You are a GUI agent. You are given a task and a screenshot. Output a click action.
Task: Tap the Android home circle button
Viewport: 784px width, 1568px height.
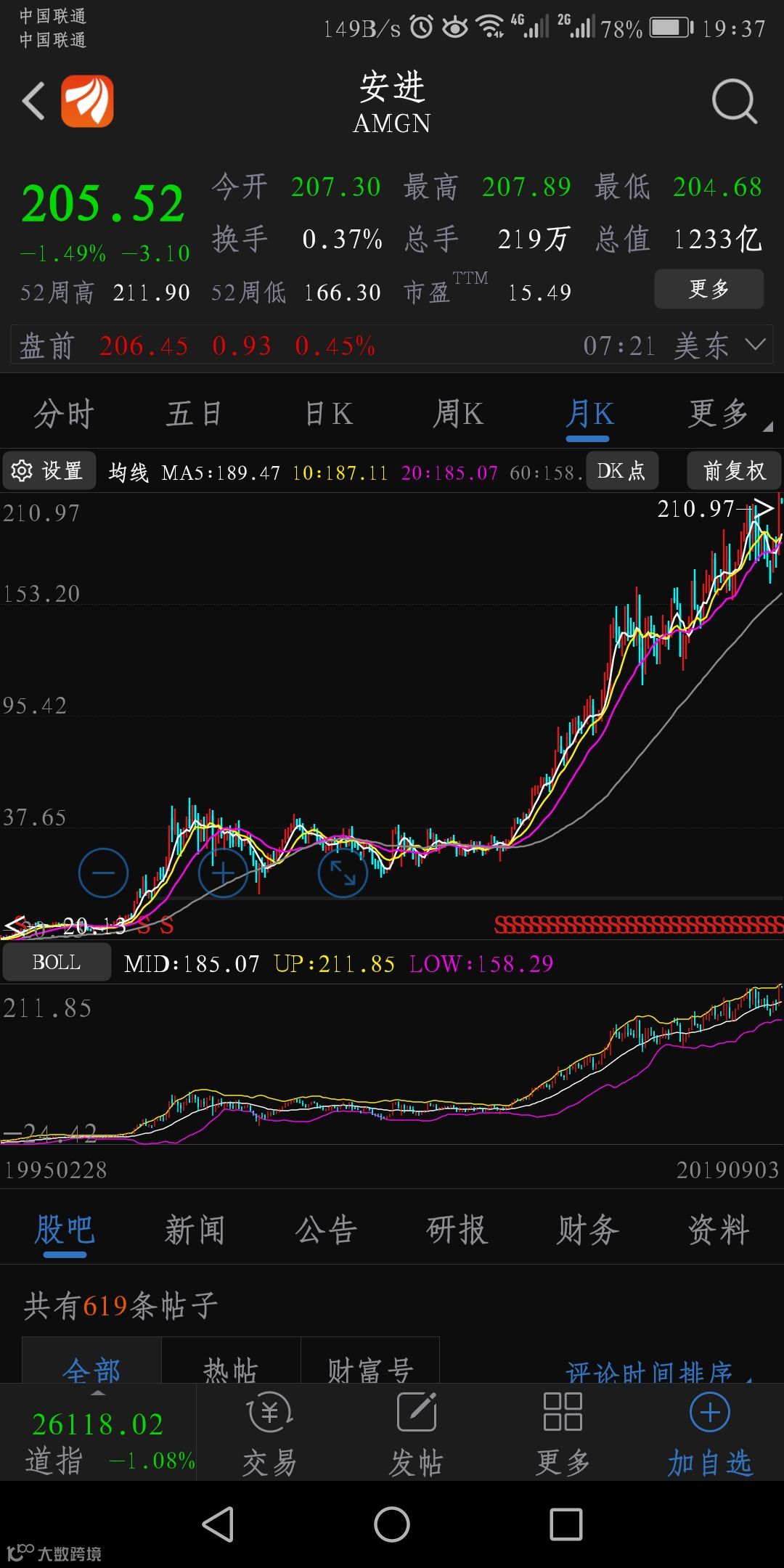click(392, 1524)
